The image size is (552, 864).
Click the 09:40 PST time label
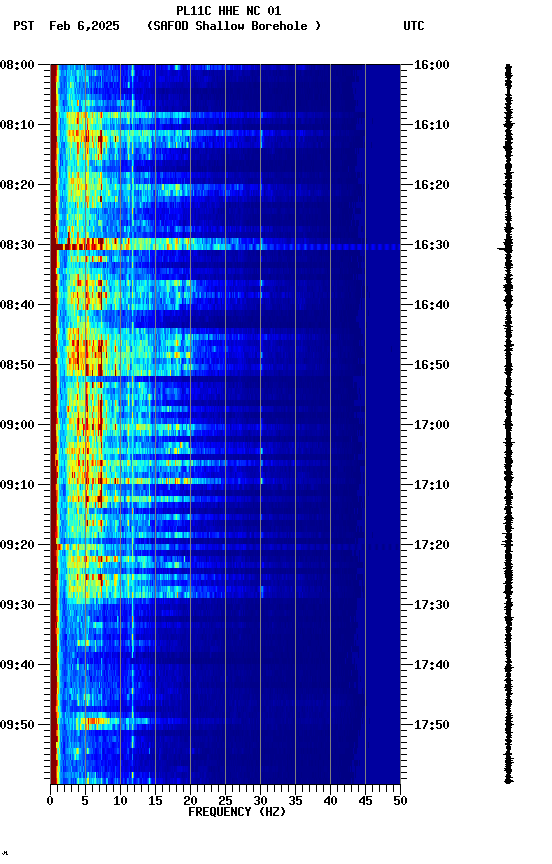[17, 666]
